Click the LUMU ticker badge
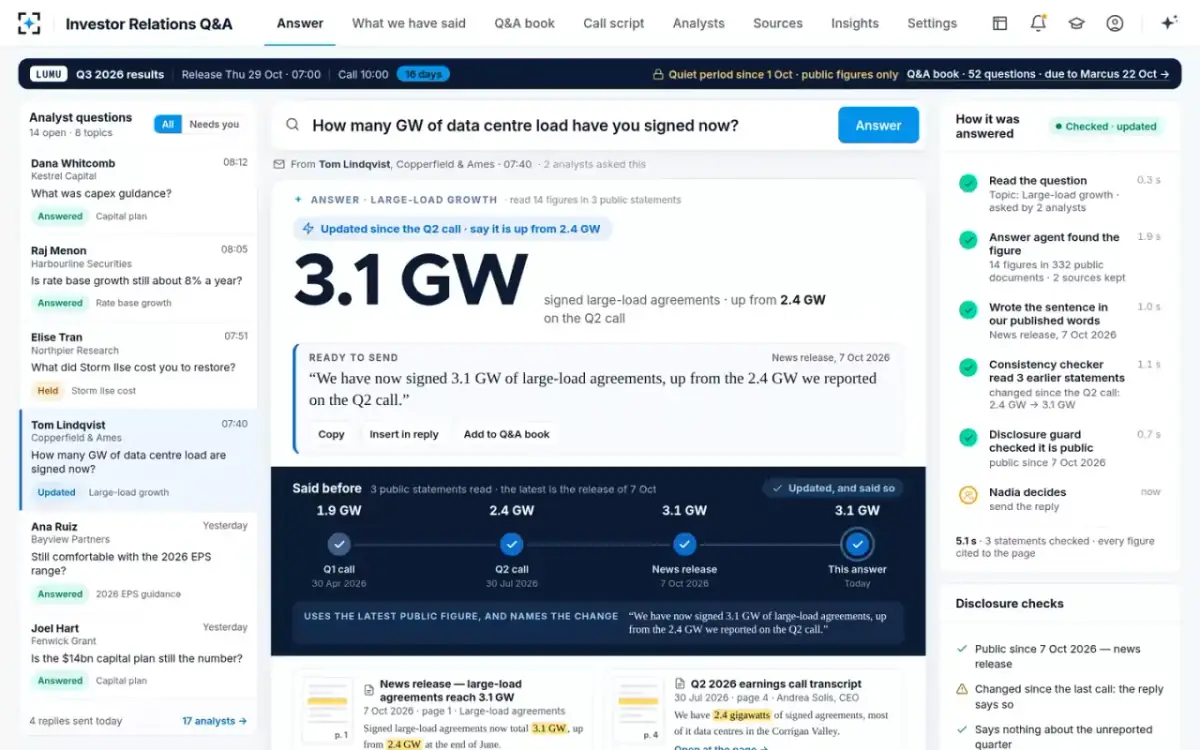This screenshot has height=750, width=1200. (48, 74)
